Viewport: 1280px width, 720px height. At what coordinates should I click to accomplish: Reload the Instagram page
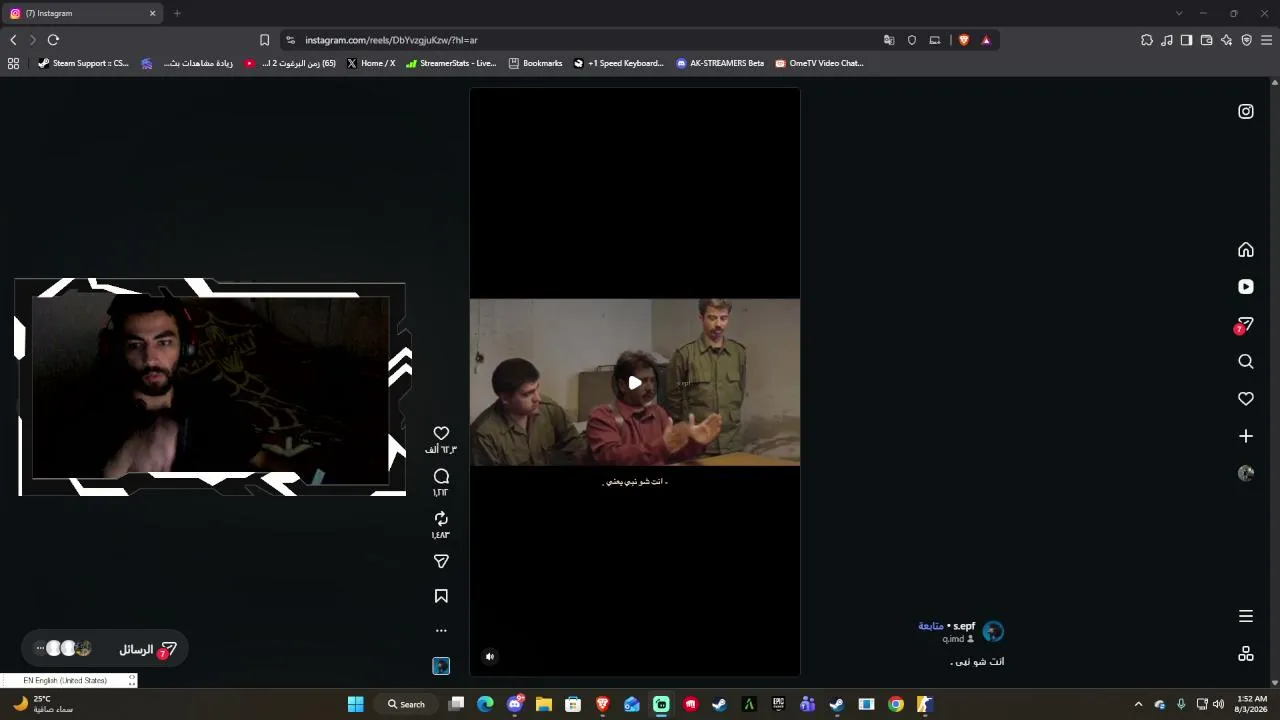53,40
